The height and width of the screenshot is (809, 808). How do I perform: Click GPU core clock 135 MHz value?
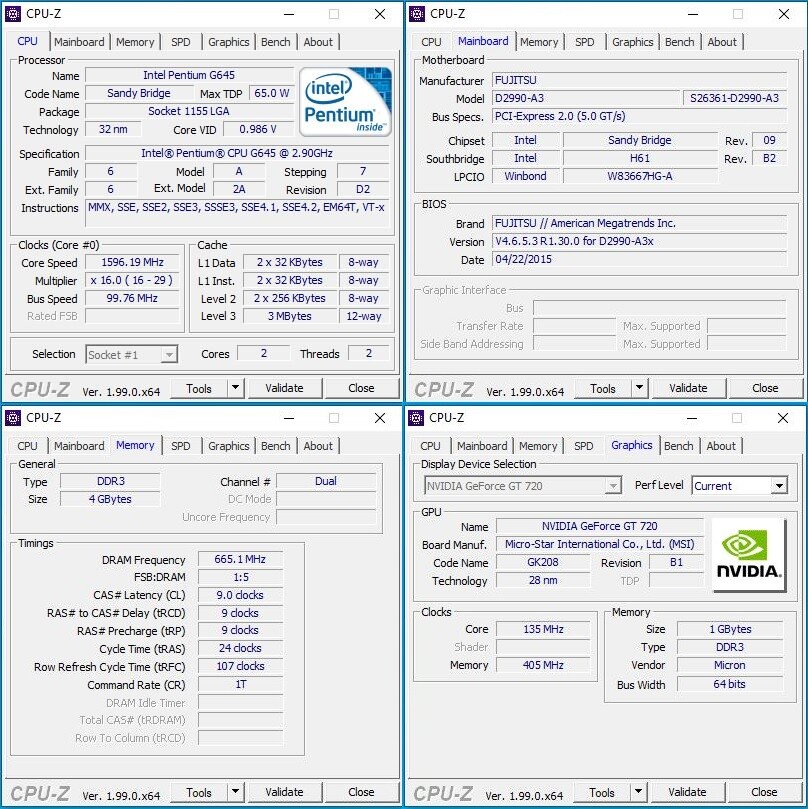pyautogui.click(x=543, y=629)
